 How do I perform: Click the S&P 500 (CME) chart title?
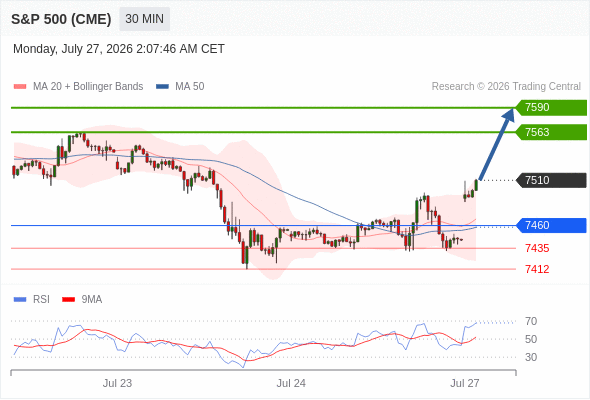[x=61, y=19]
